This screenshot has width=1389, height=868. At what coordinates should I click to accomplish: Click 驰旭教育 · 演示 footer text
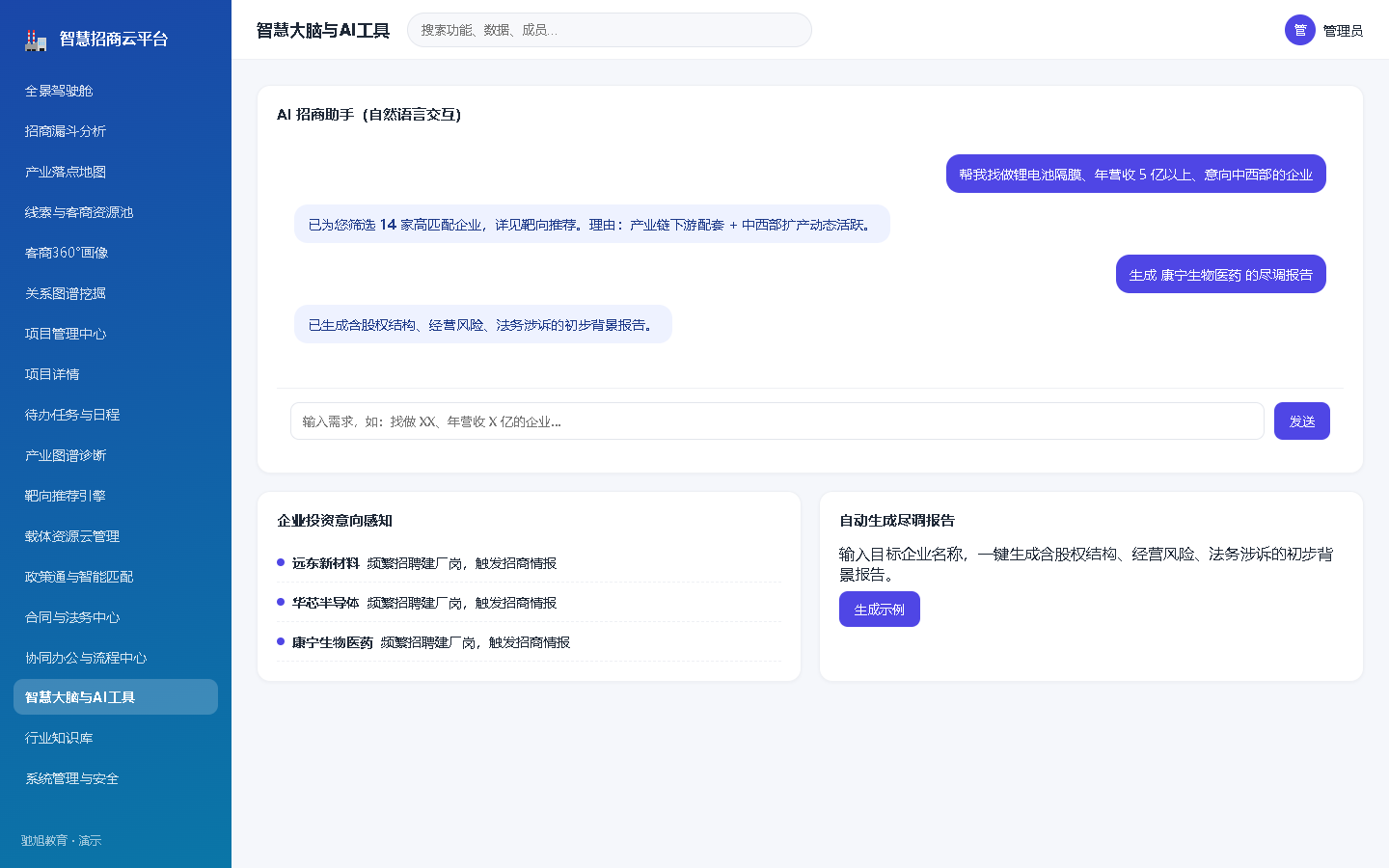[62, 841]
